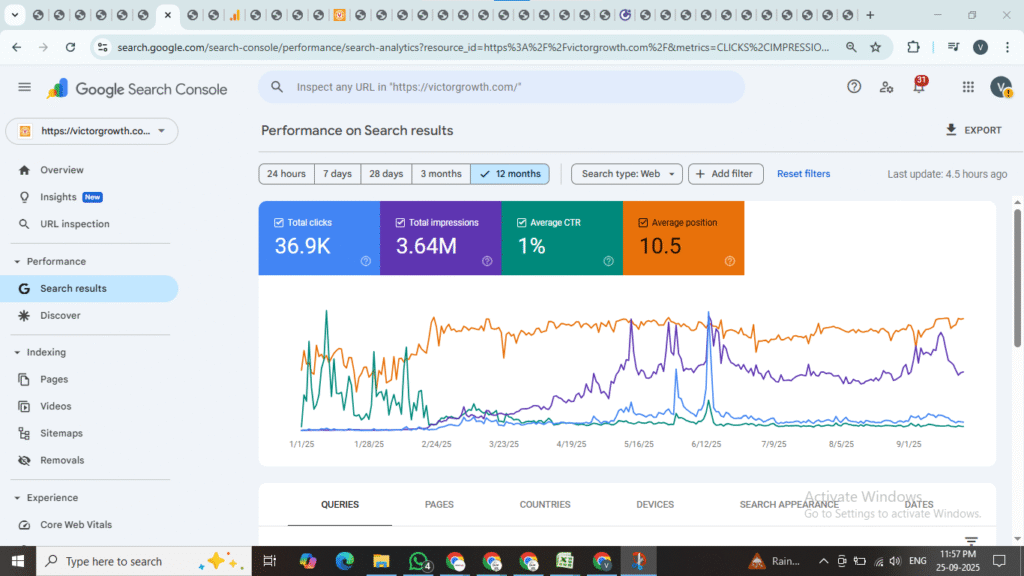Collapse the Indexing sidebar section
Image resolution: width=1024 pixels, height=576 pixels.
(17, 352)
